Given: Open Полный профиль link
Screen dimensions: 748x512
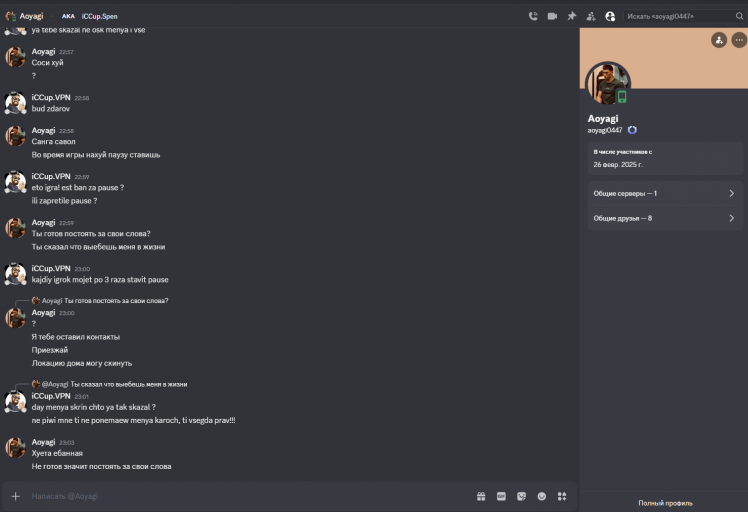Looking at the screenshot, I should coord(665,503).
